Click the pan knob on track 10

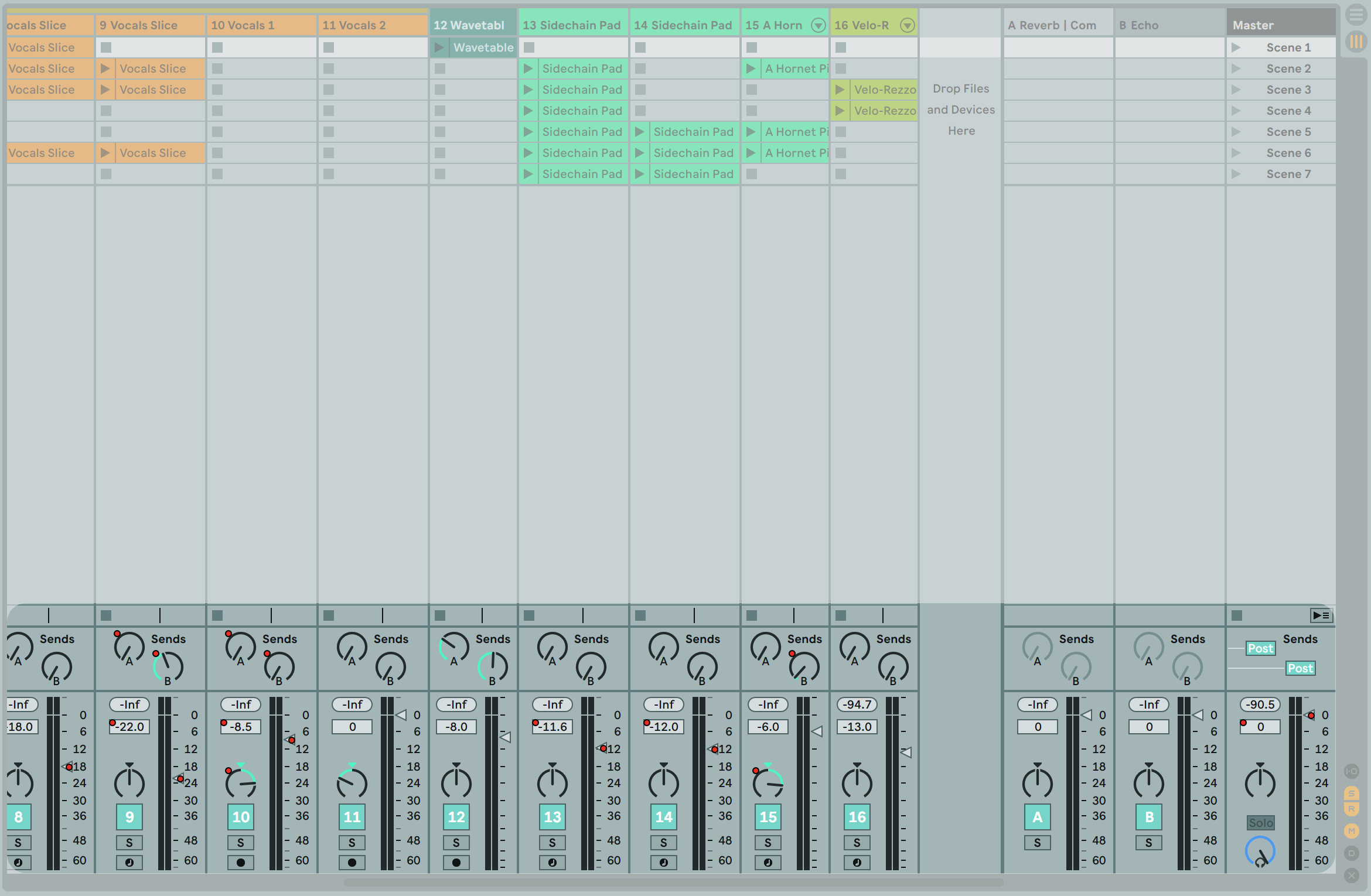[241, 783]
